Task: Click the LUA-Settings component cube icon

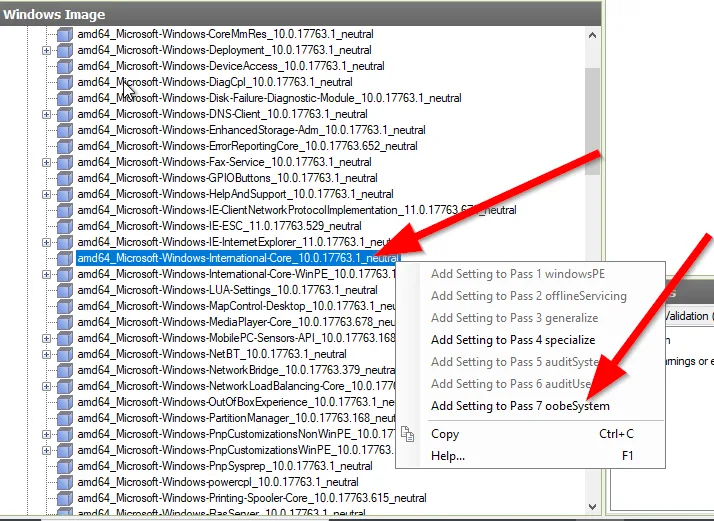Action: (65, 290)
